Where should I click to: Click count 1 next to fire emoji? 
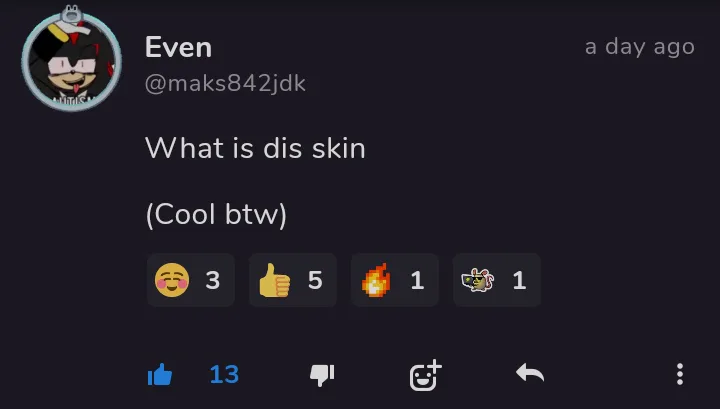(x=417, y=280)
